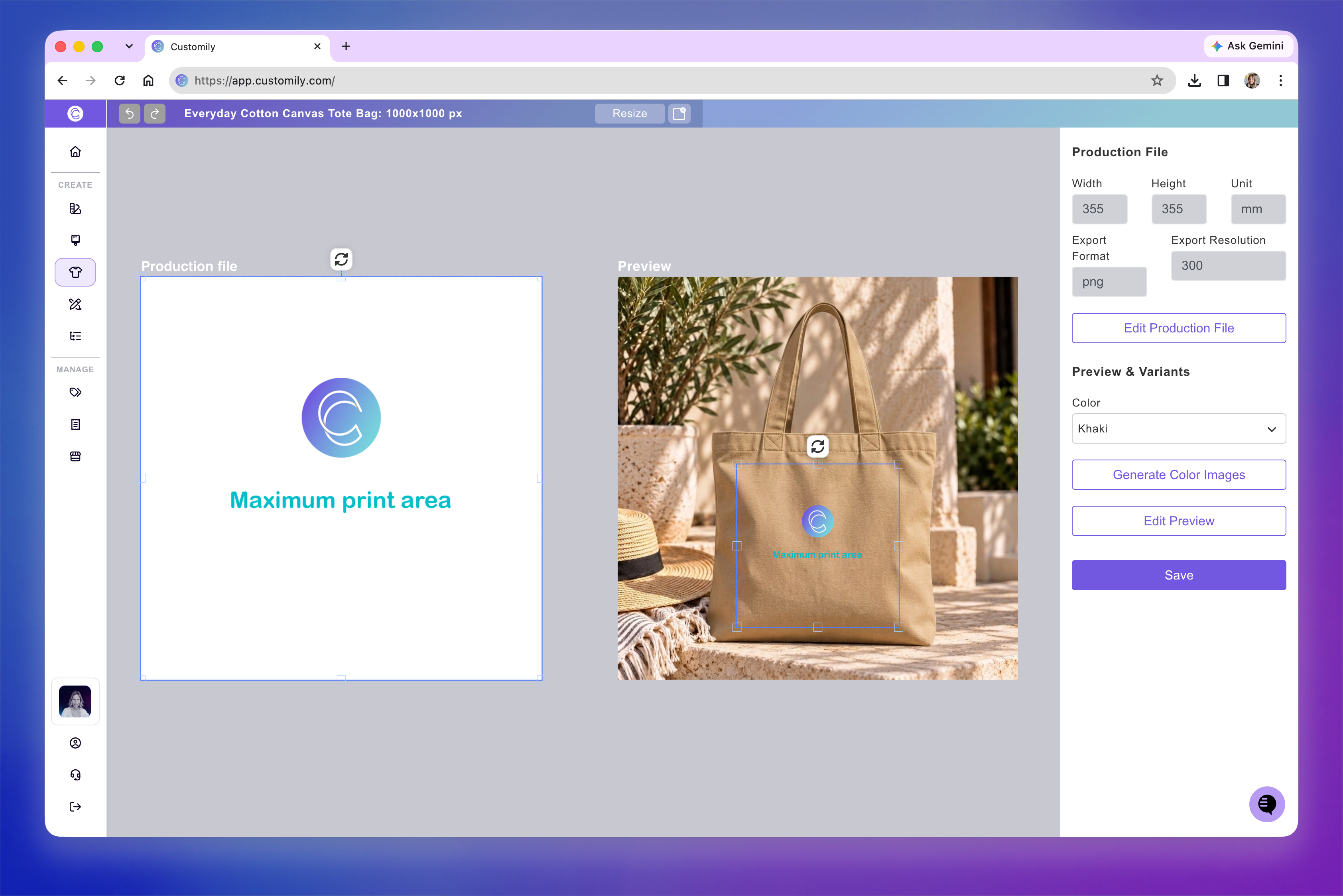Click the browser downloads icon
This screenshot has height=896, width=1343.
pos(1194,81)
